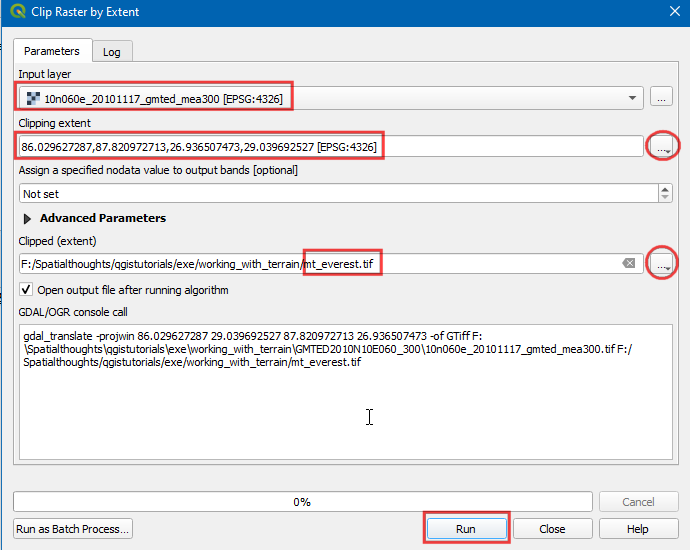The width and height of the screenshot is (690, 550).
Task: Expand the Advanced Parameters section
Action: [x=27, y=218]
